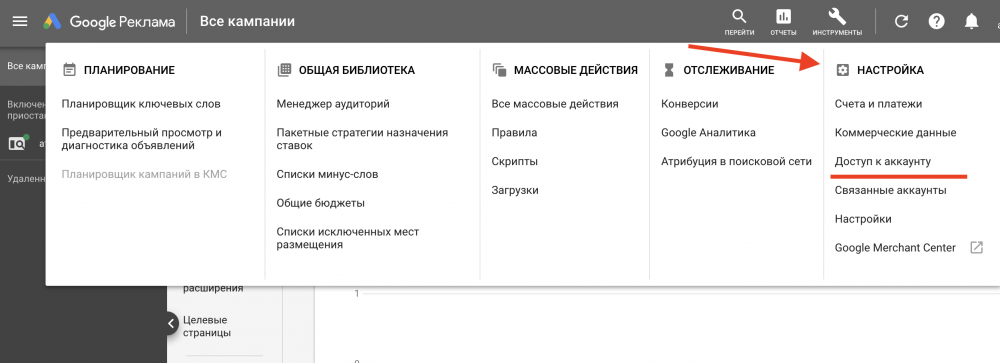The width and height of the screenshot is (1000, 363).
Task: Click the refresh icon
Action: pyautogui.click(x=901, y=22)
